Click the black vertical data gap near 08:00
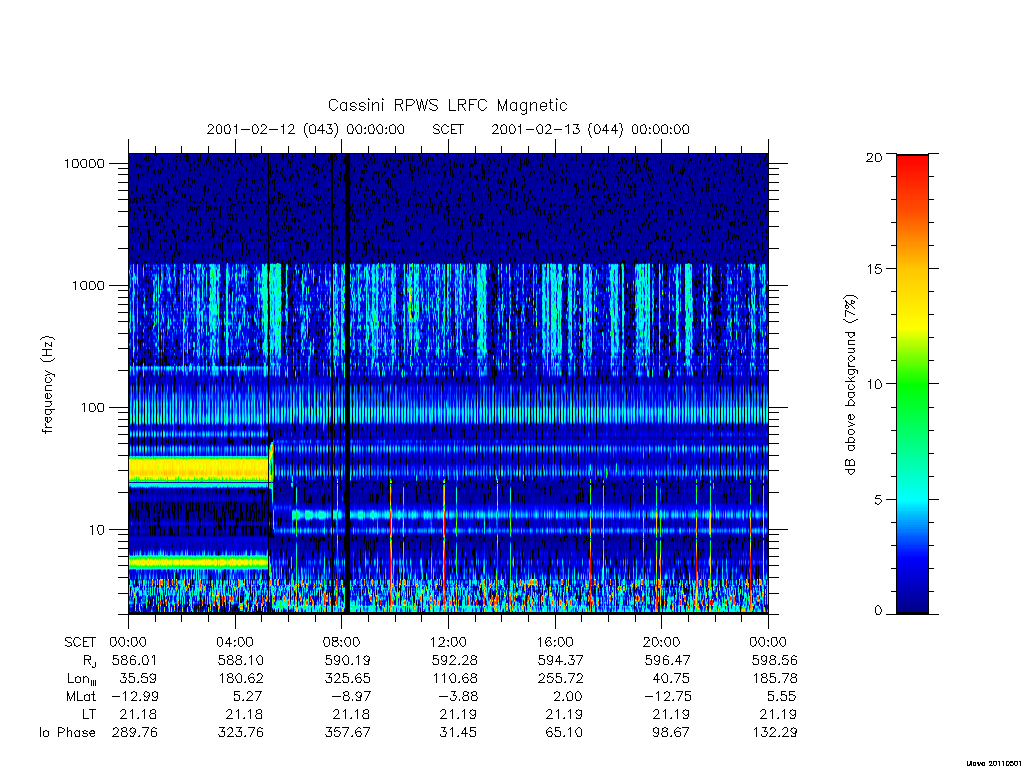This screenshot has width=1024, height=768. [347, 383]
